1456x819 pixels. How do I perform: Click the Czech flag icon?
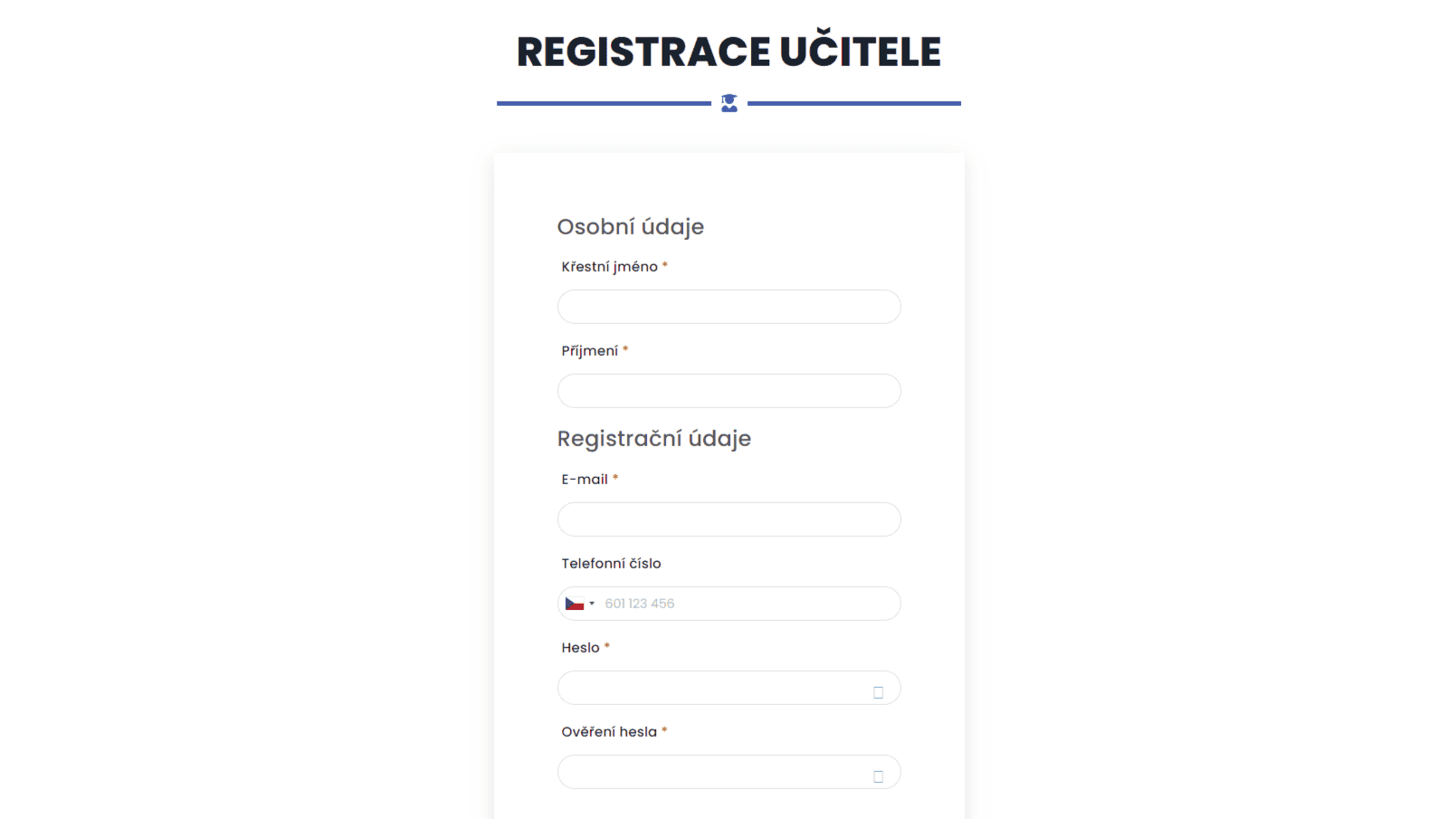pos(575,604)
